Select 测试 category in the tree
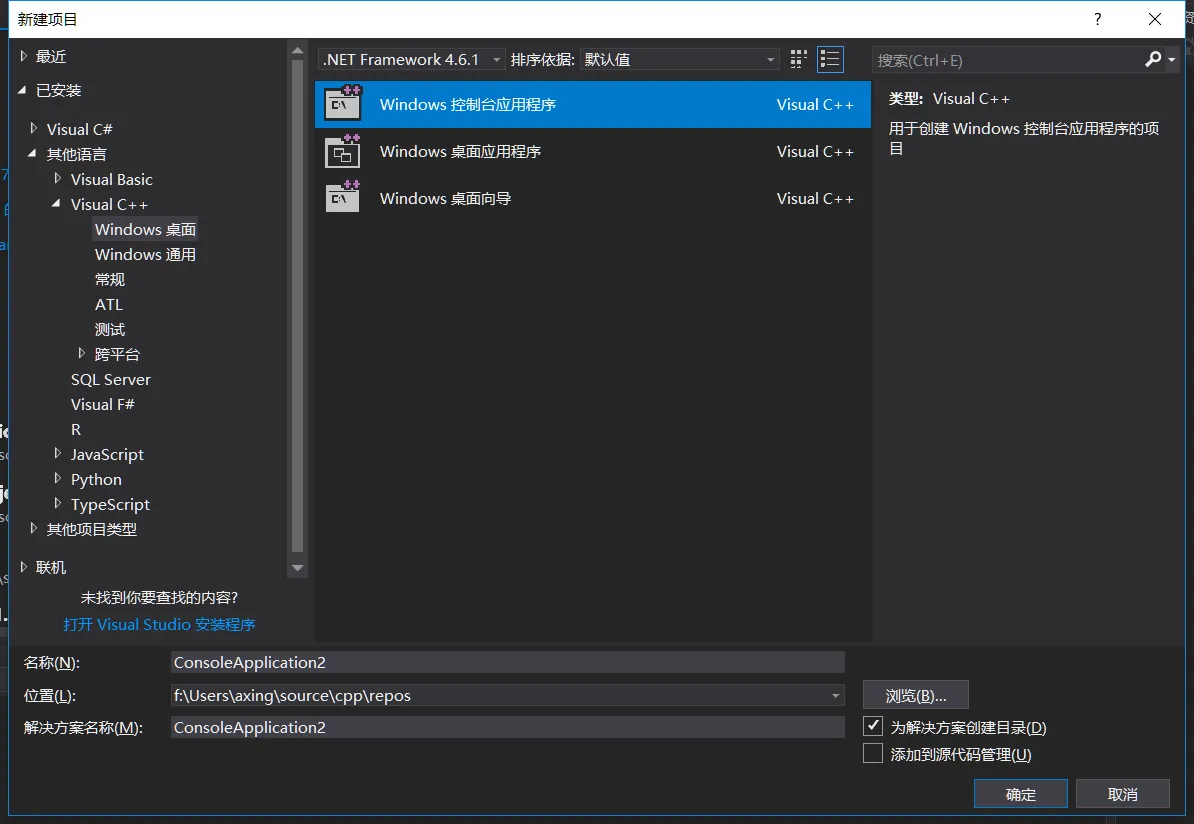This screenshot has height=824, width=1194. point(110,329)
